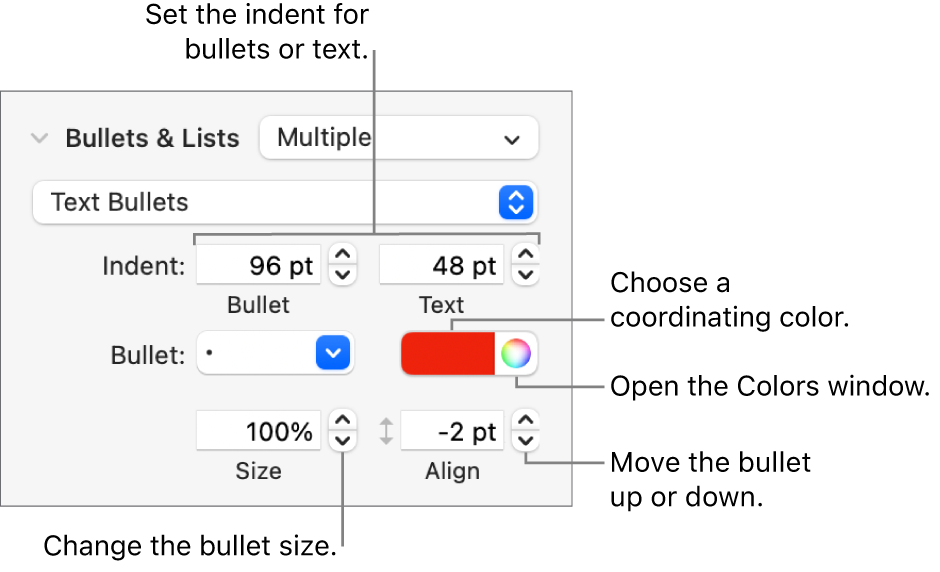Click the Text indent field showing 48 pt

[x=441, y=266]
